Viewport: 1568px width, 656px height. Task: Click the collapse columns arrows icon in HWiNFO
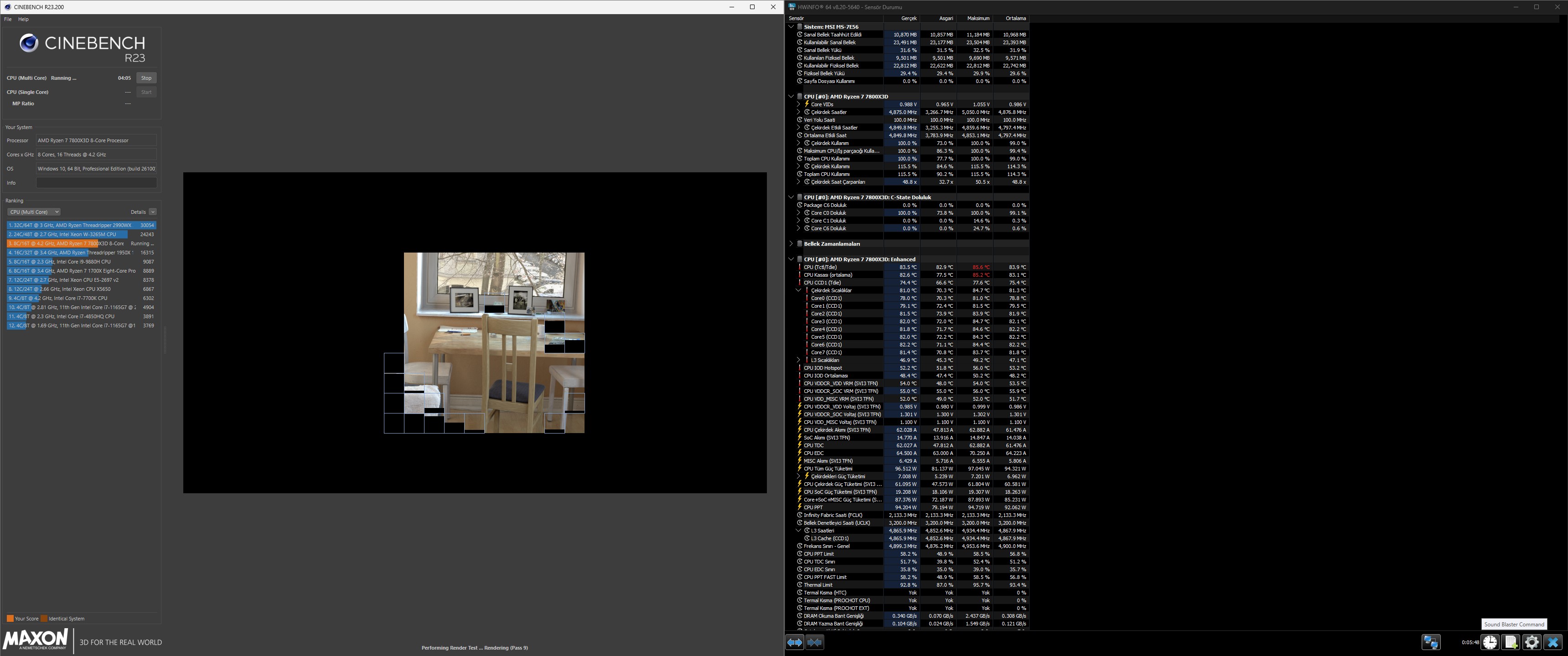814,642
